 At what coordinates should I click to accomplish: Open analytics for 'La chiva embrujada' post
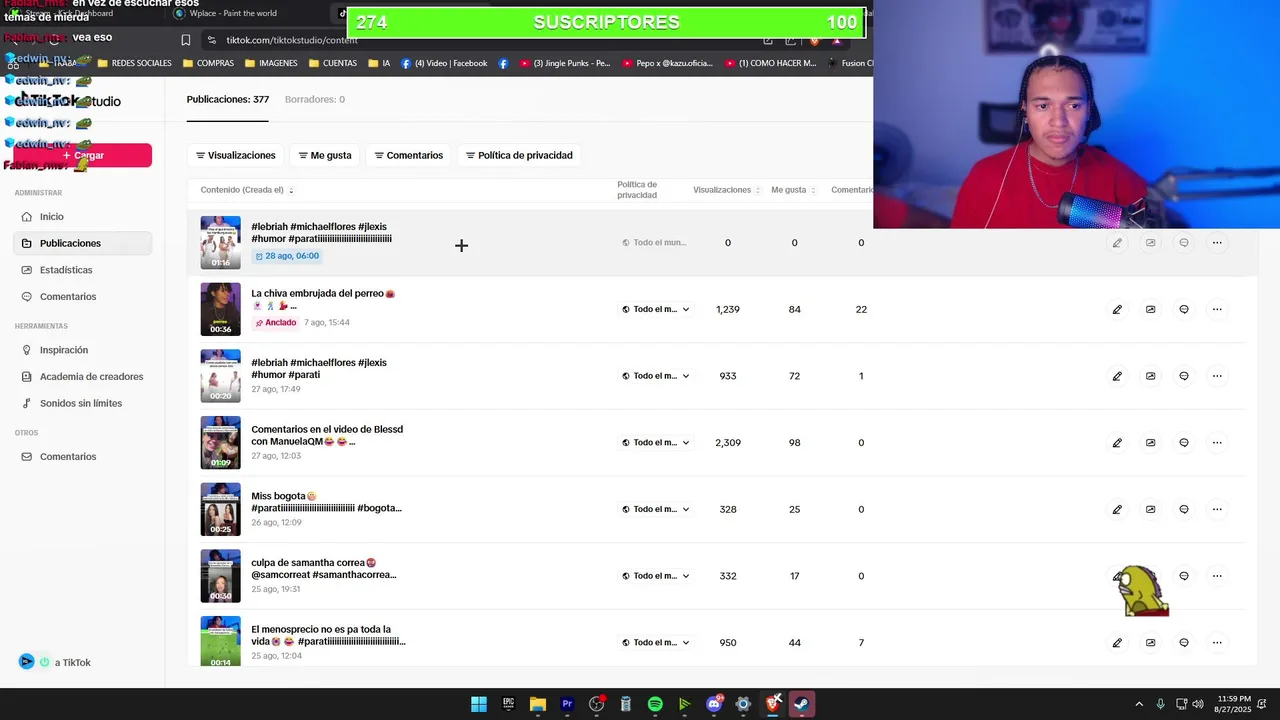[1150, 309]
